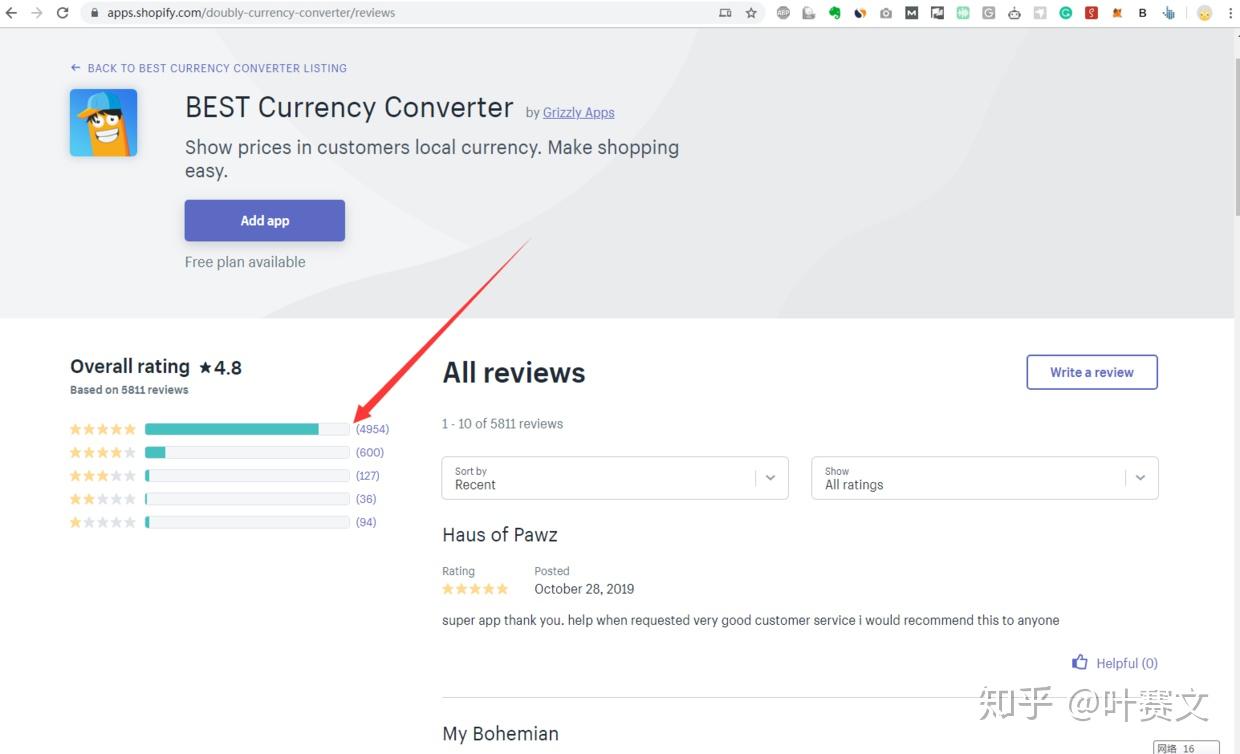The height and width of the screenshot is (754, 1240).
Task: Filter by 3-star reviews (127)
Action: [x=368, y=476]
